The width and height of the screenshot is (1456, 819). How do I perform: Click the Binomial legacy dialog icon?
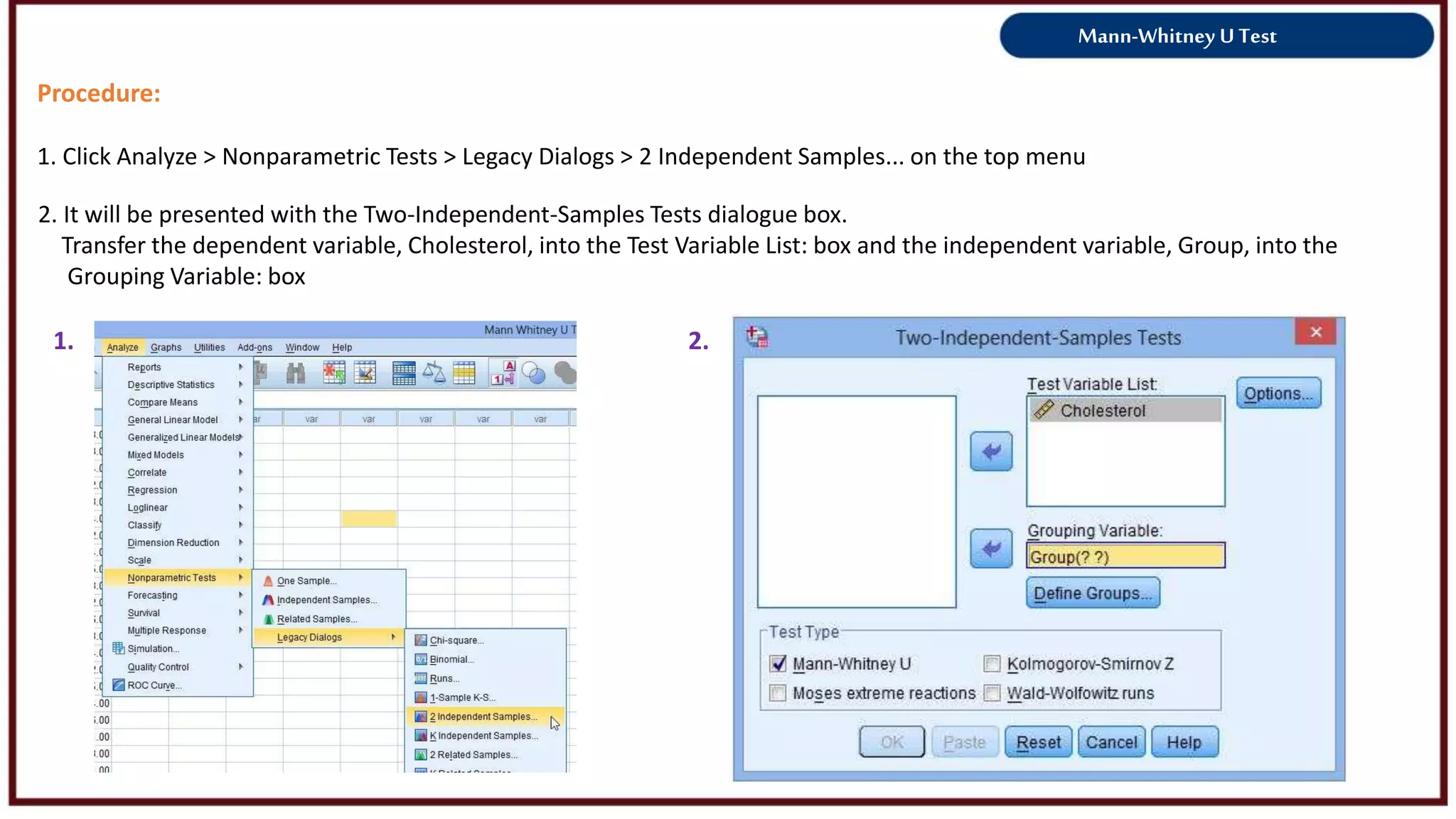421,660
